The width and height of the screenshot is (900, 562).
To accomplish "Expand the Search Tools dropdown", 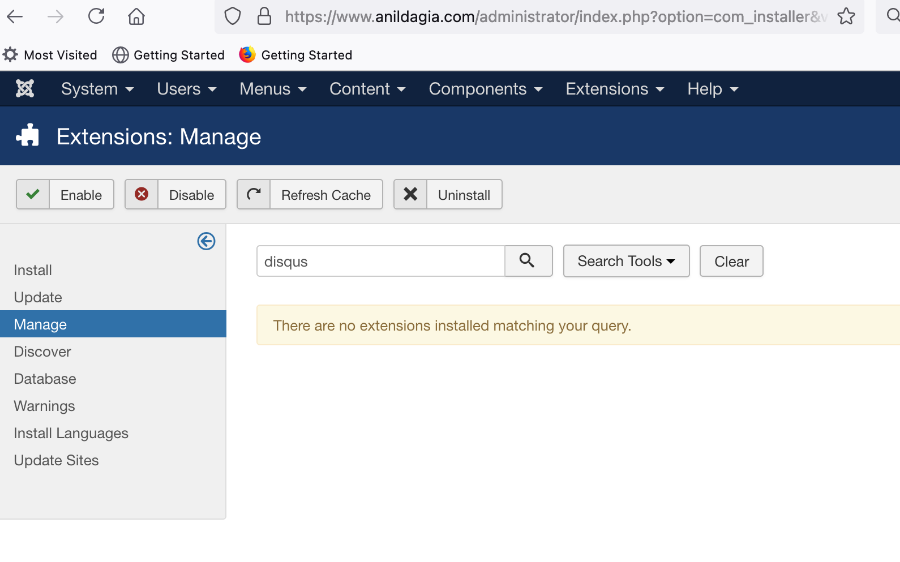I will pyautogui.click(x=626, y=261).
